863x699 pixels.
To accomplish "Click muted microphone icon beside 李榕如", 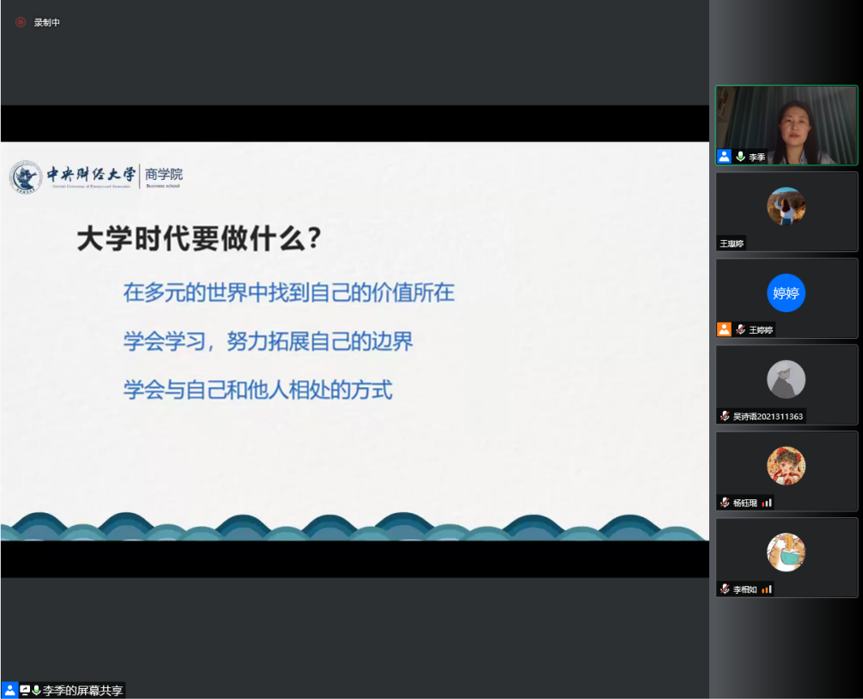I will [x=724, y=589].
